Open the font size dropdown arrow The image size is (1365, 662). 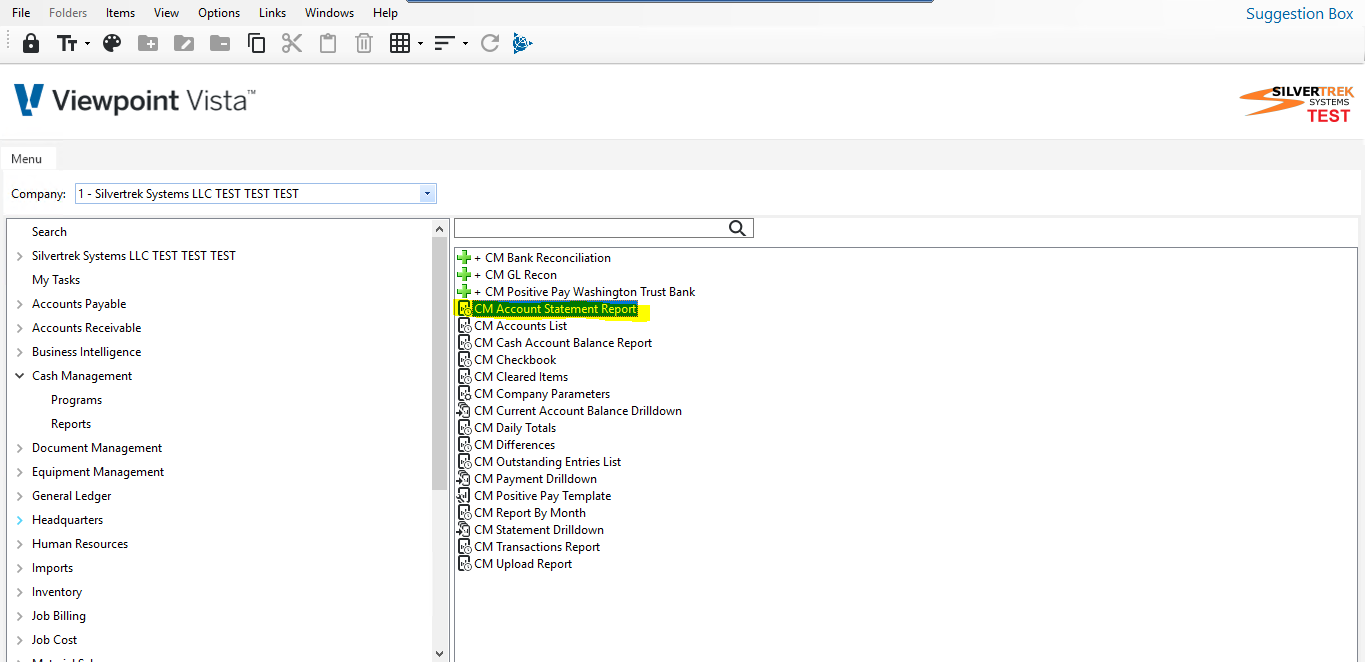click(x=87, y=43)
